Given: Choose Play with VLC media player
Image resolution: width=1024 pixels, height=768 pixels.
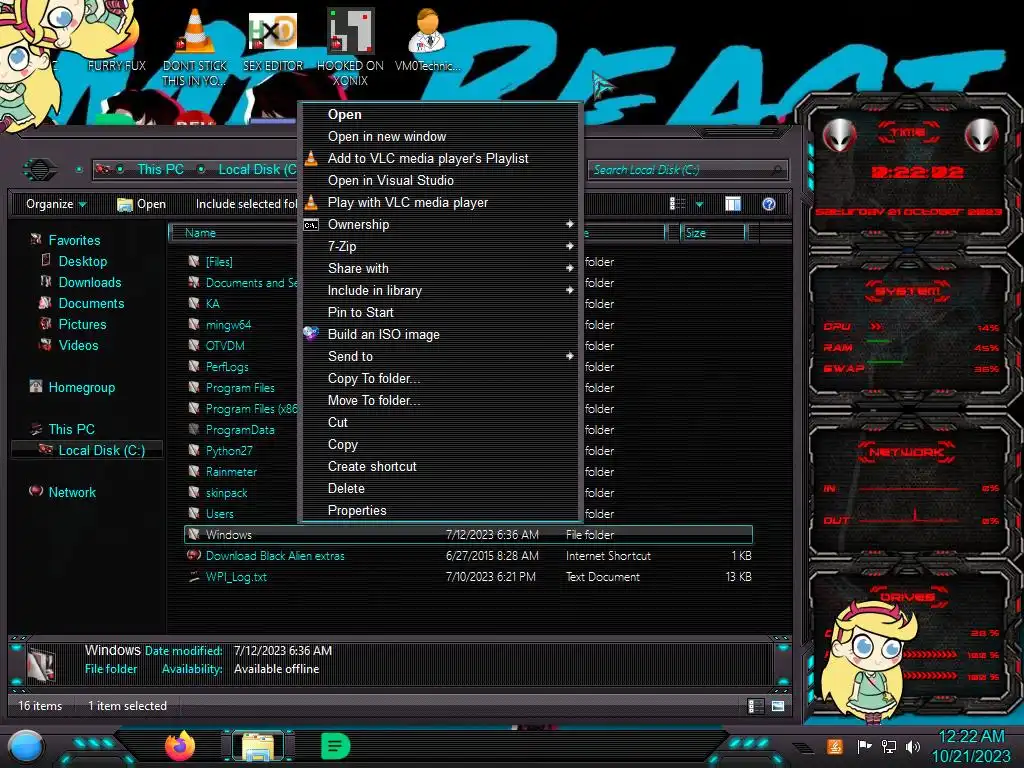Looking at the screenshot, I should point(440,202).
